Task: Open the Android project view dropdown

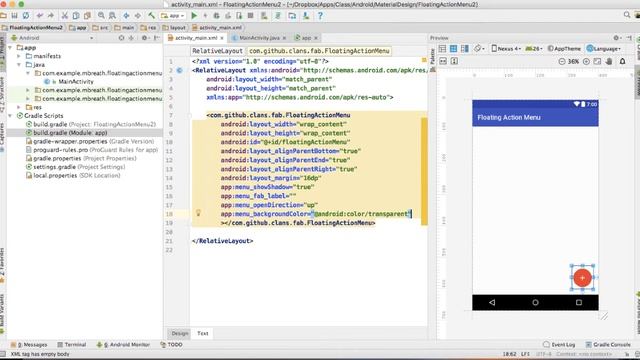Action: point(52,38)
